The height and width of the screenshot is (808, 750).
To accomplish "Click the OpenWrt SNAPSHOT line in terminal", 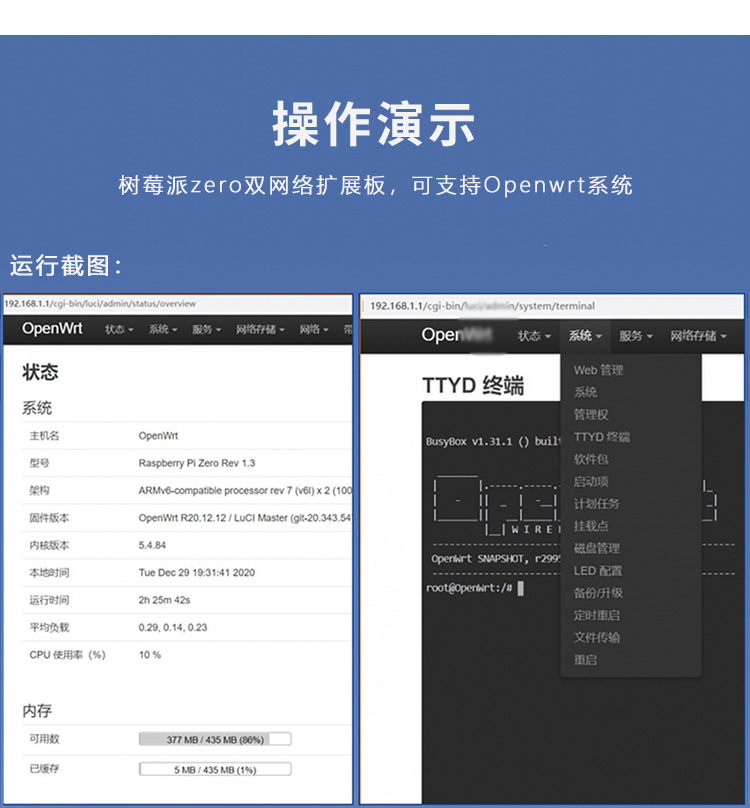I will [x=495, y=559].
